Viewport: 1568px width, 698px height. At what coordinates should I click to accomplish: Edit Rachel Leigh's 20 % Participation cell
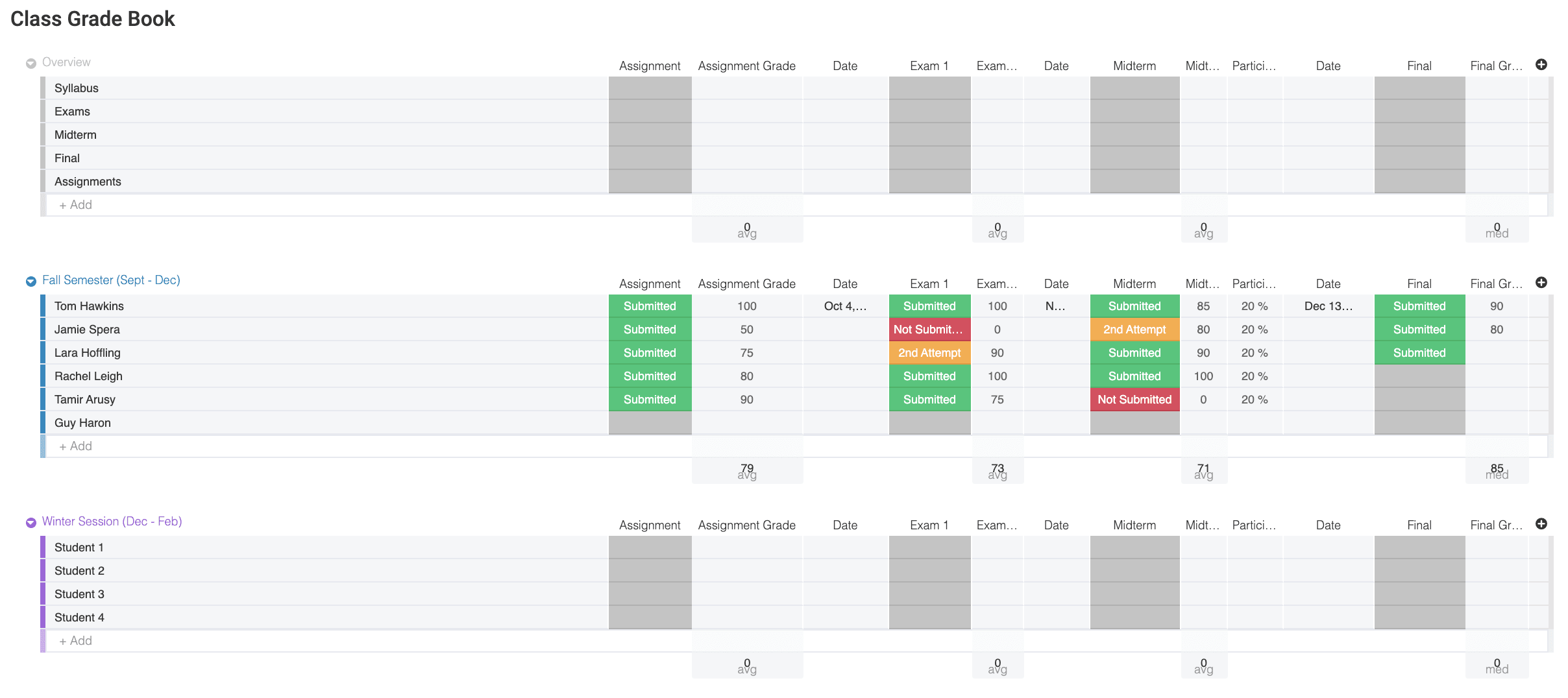point(1255,376)
